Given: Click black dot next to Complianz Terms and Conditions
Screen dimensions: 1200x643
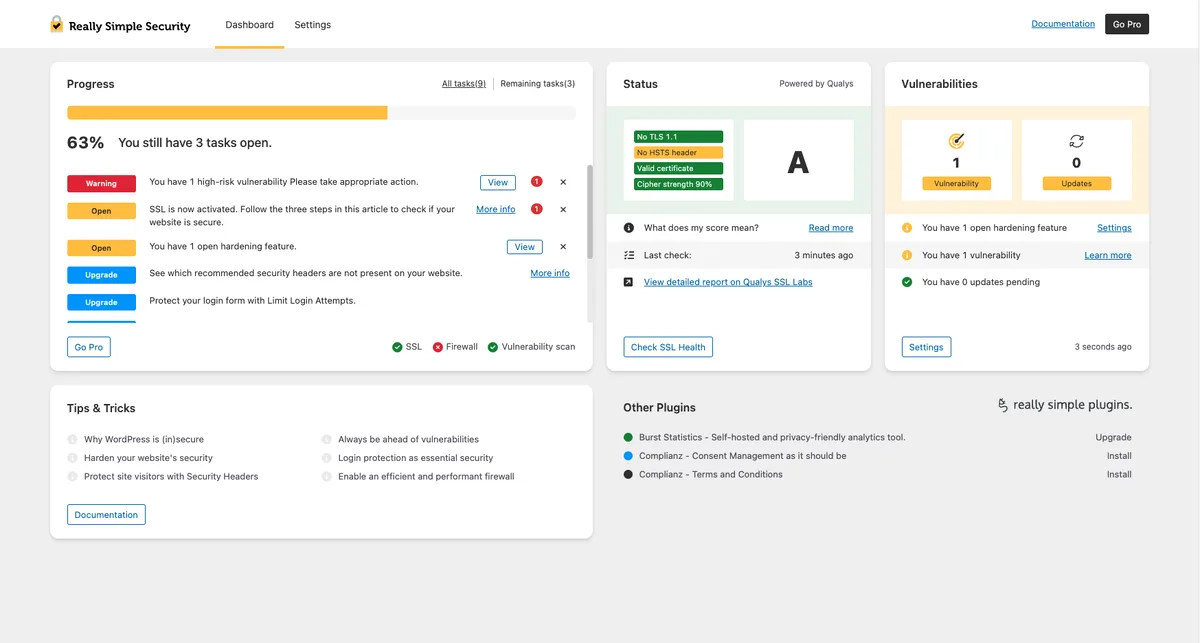Looking at the screenshot, I should coord(628,474).
